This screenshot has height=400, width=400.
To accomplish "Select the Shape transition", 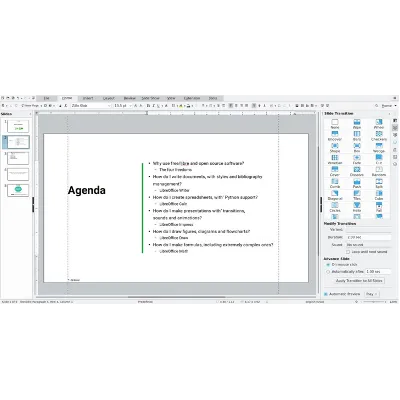I will (x=335, y=148).
